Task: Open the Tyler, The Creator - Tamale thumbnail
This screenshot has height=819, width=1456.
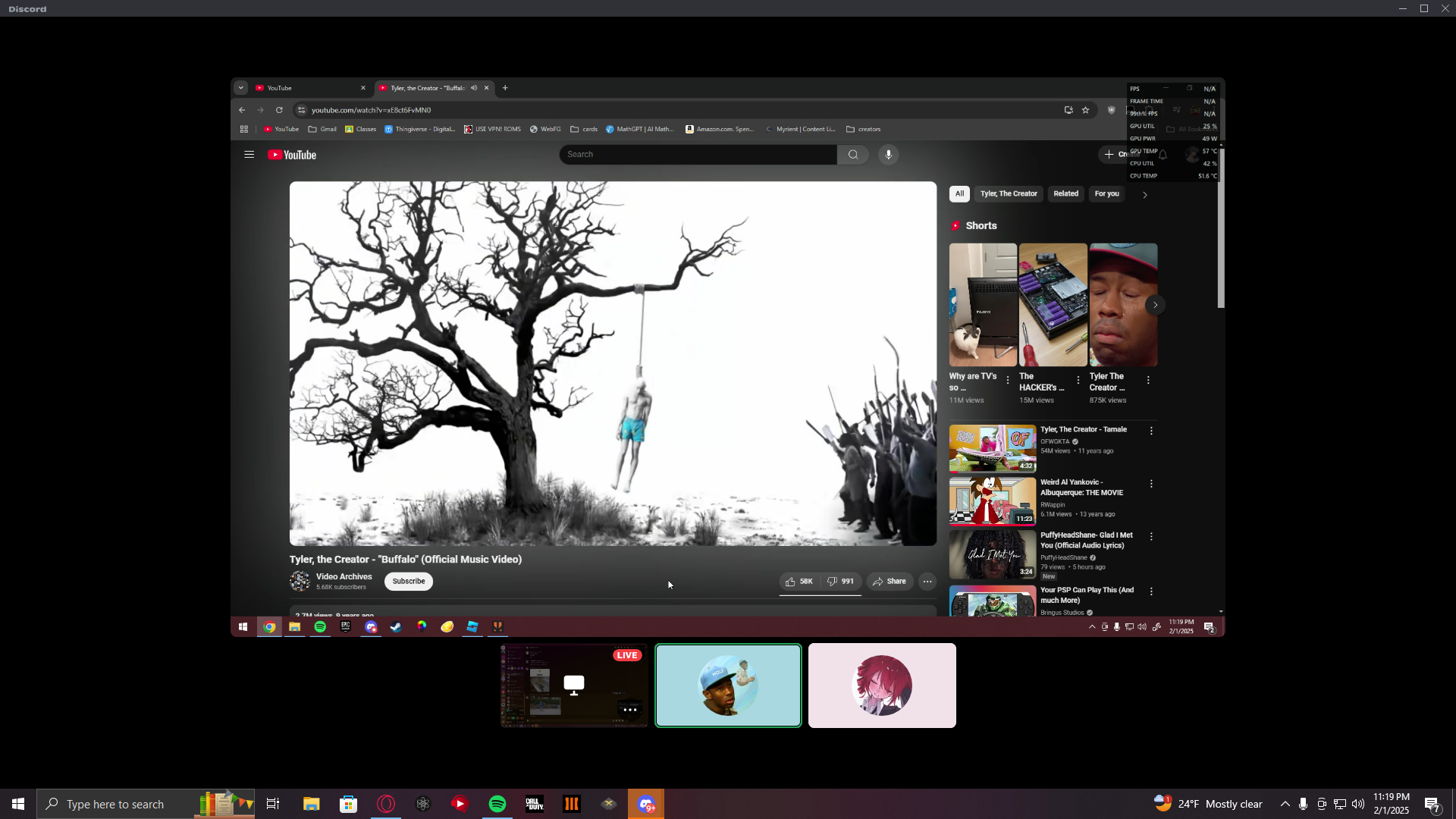Action: [992, 448]
